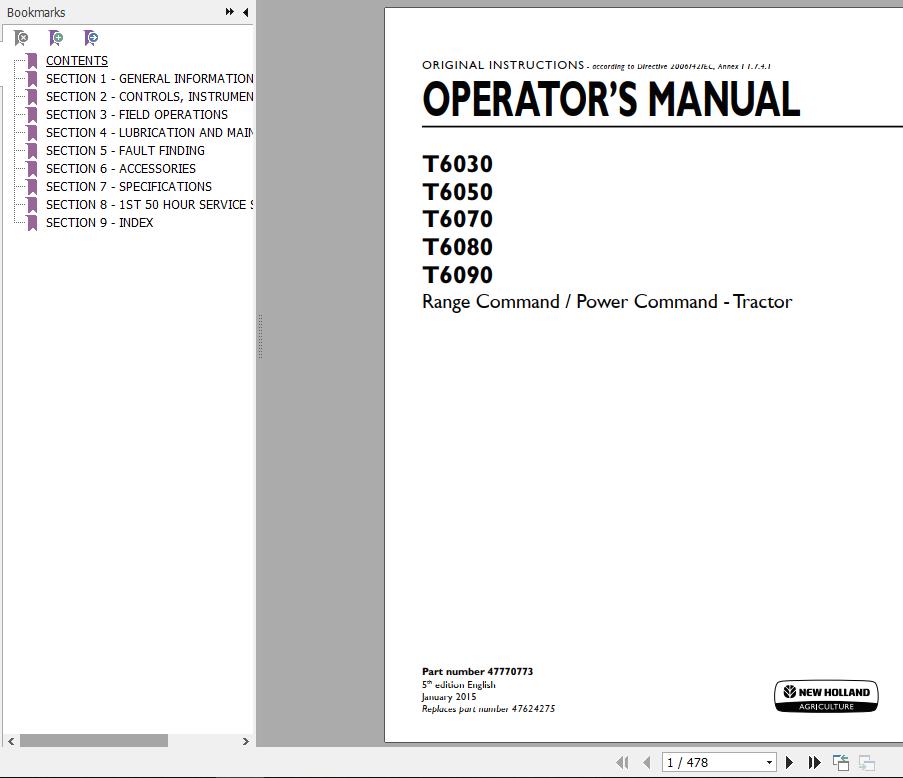Click the New Holland Agriculture logo
The height and width of the screenshot is (778, 903).
(826, 696)
